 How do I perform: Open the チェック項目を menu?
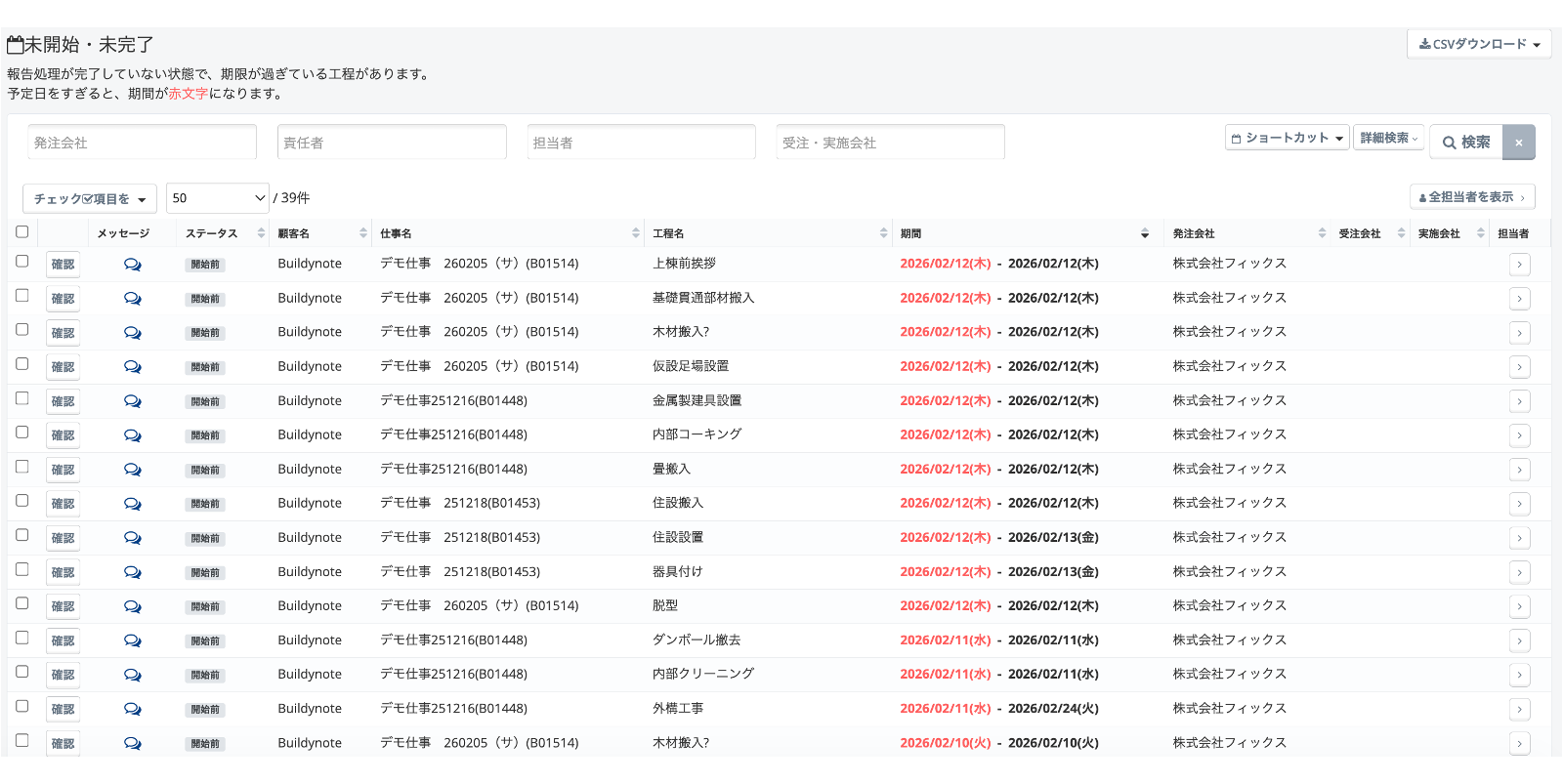pyautogui.click(x=89, y=199)
